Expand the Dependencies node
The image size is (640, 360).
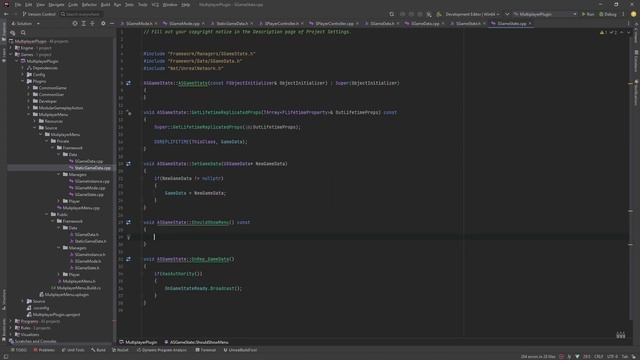coord(23,68)
